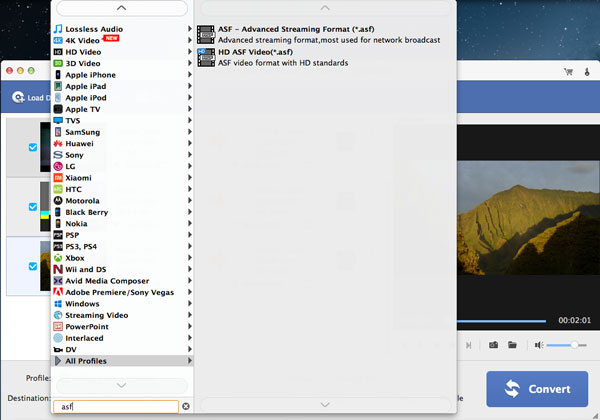Take a snapshot with the camera icon
This screenshot has width=600, height=420.
click(x=494, y=345)
